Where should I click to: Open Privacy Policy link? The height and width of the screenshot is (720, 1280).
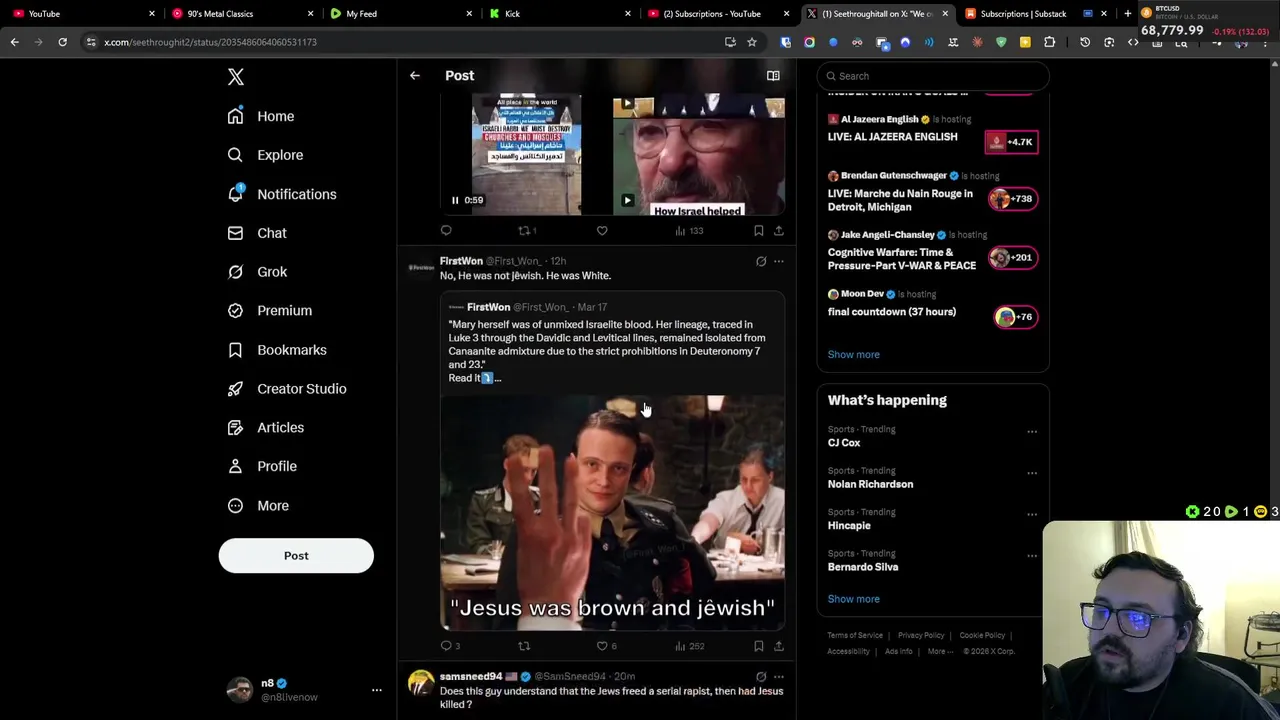921,635
